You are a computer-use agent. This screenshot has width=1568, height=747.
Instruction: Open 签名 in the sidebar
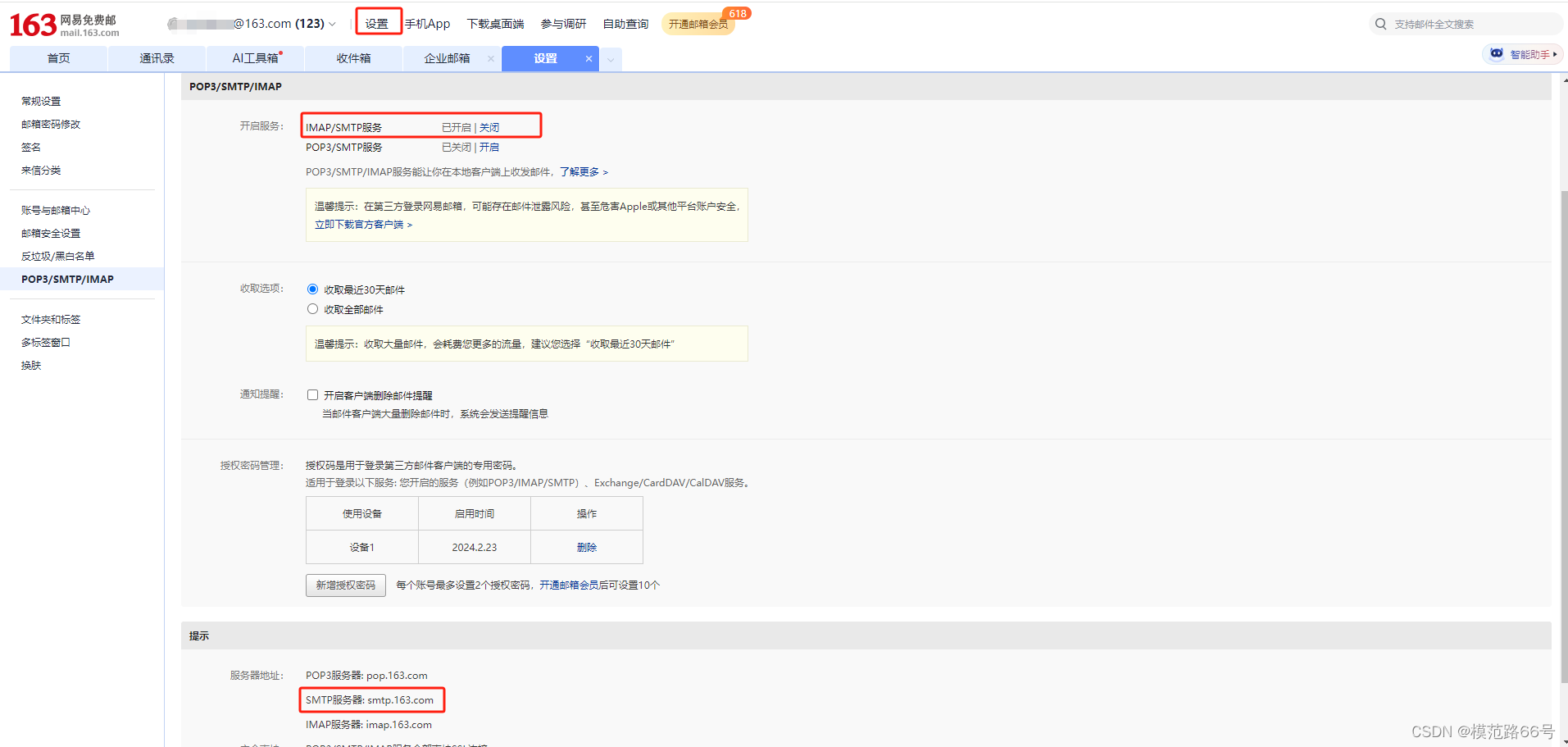pyautogui.click(x=31, y=148)
